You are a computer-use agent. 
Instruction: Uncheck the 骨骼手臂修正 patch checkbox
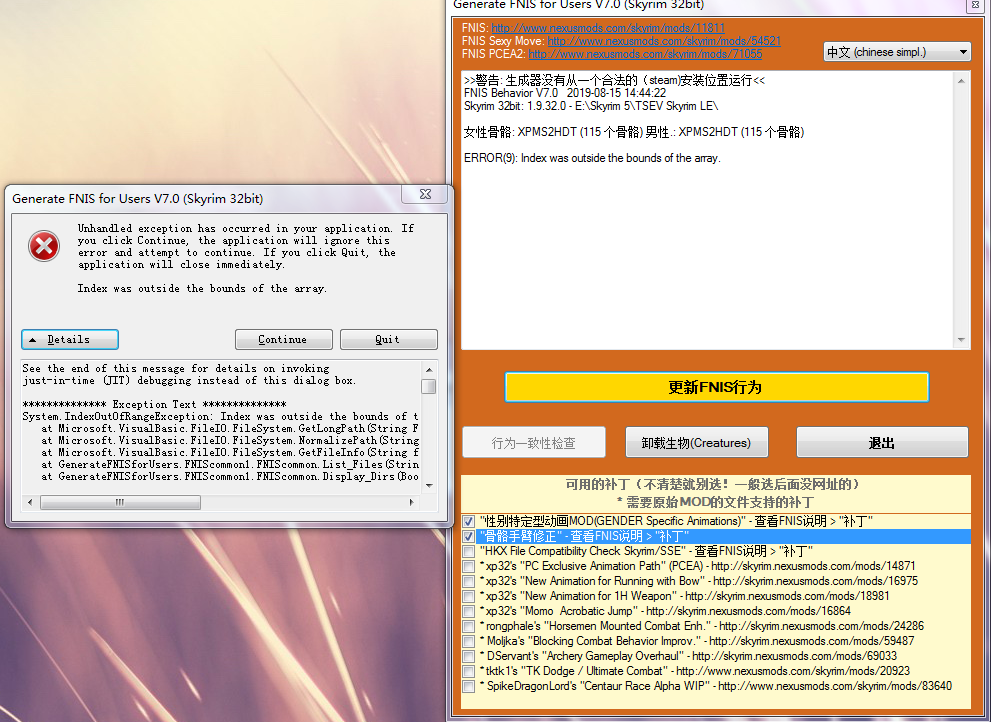point(468,537)
